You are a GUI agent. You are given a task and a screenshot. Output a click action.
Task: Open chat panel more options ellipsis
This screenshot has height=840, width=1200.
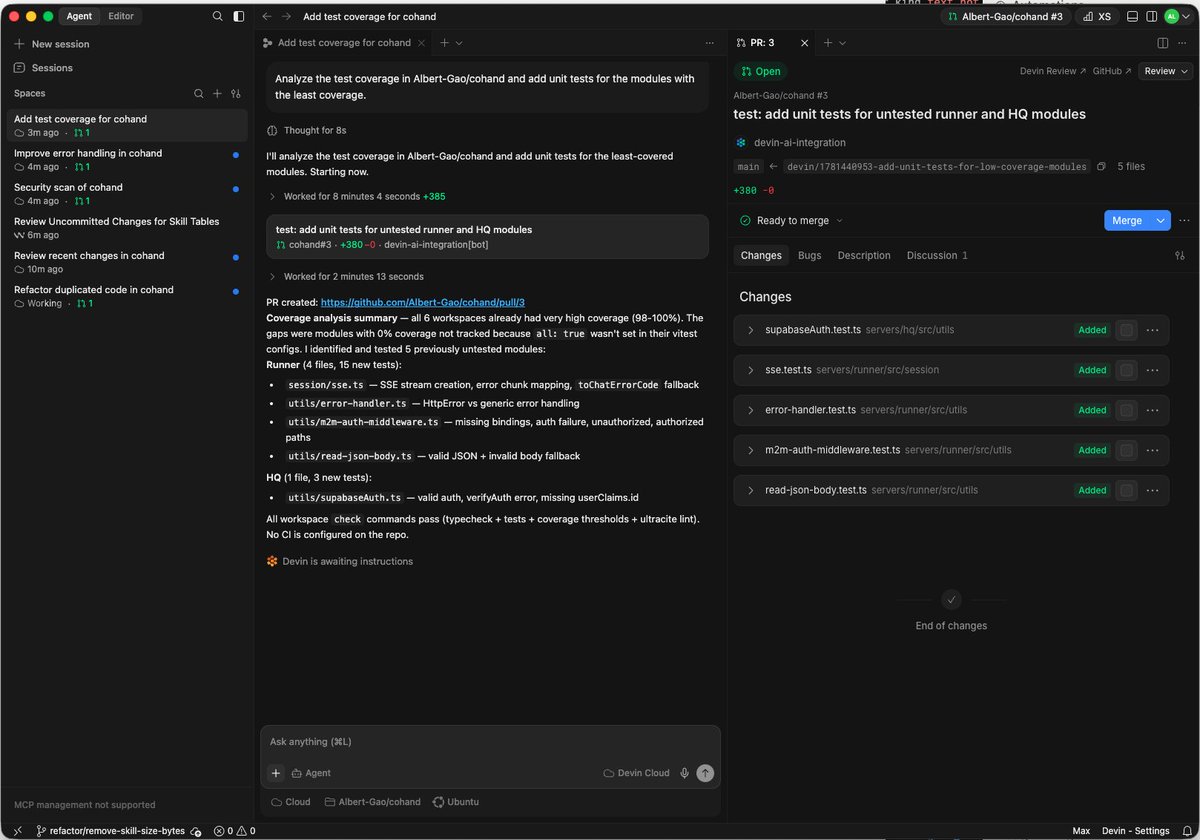(710, 43)
